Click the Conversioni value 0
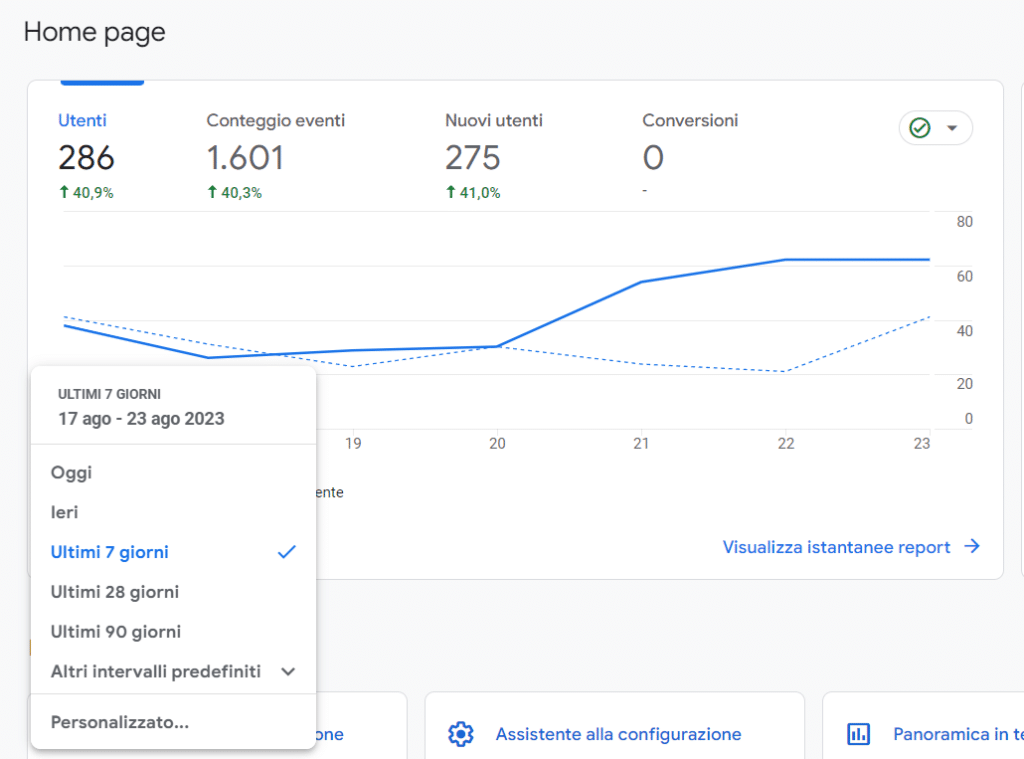1024x759 pixels. pos(653,158)
